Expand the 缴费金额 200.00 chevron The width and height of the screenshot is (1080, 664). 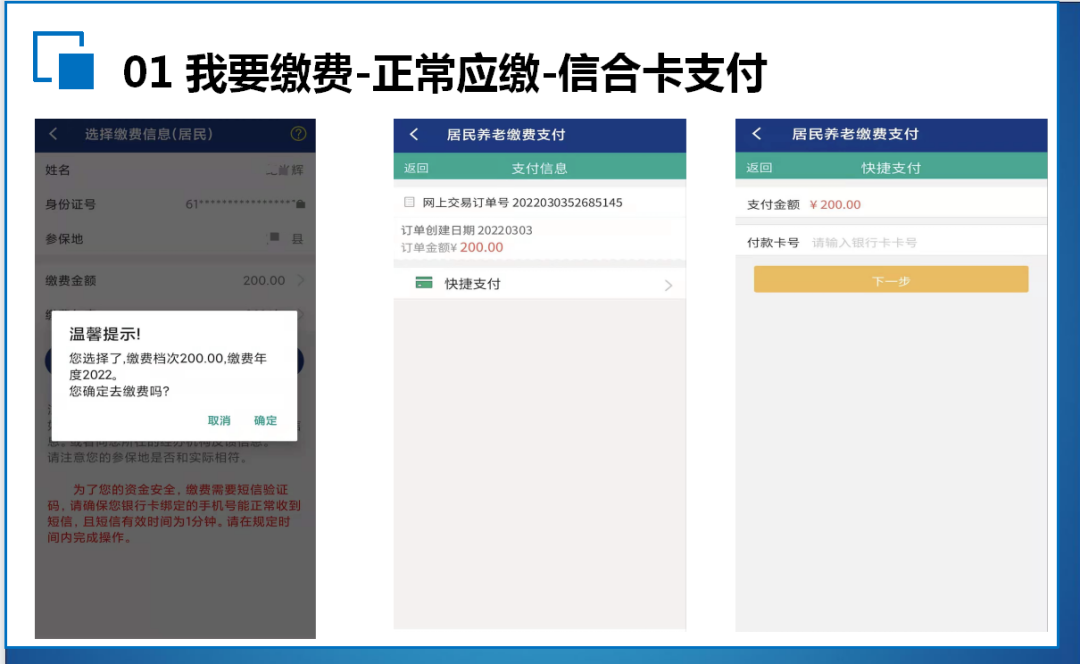pos(301,280)
